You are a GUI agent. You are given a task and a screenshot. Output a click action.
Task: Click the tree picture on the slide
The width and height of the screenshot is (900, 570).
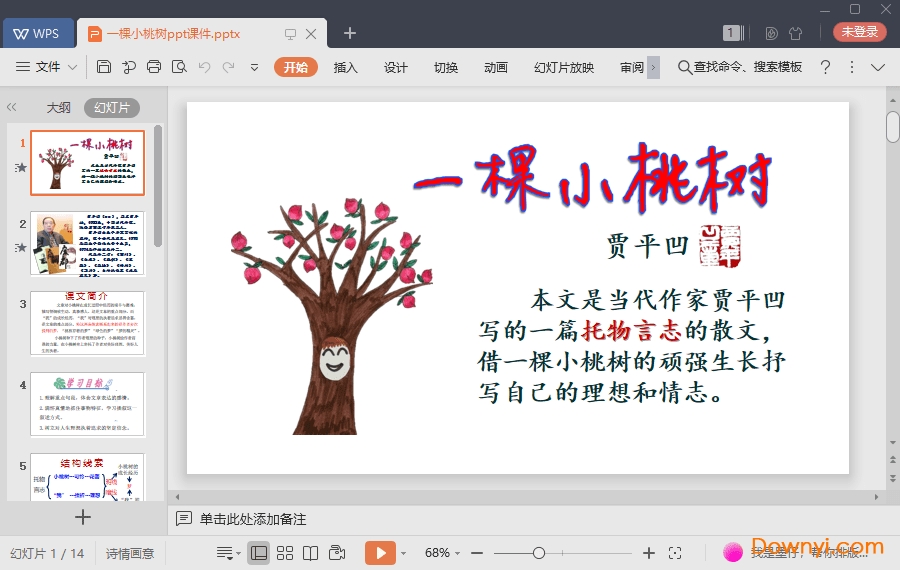pyautogui.click(x=331, y=316)
